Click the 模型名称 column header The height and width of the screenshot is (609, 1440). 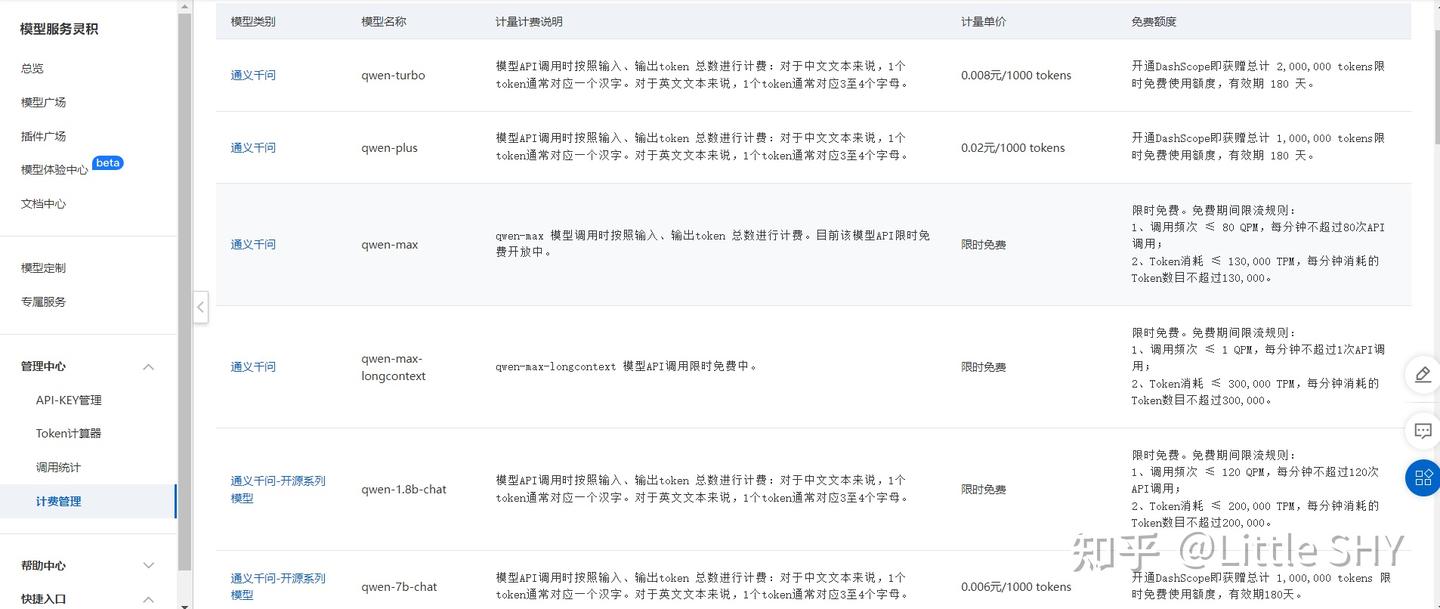click(384, 21)
